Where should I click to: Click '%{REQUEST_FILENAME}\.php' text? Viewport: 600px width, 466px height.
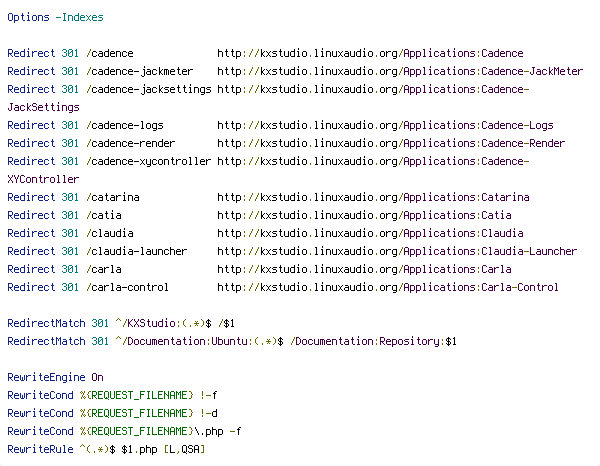click(152, 432)
